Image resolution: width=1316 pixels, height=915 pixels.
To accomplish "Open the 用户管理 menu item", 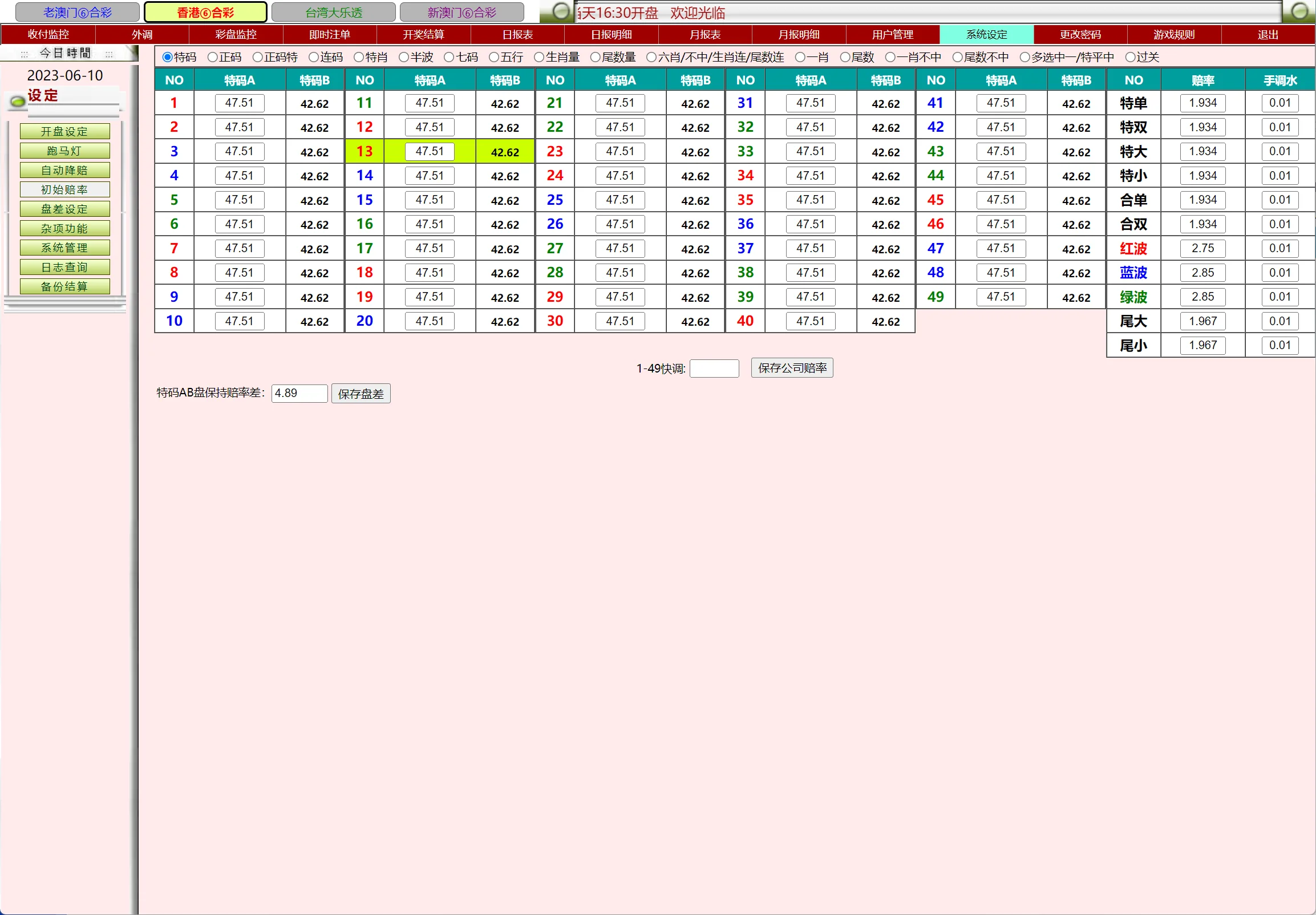I will click(892, 34).
